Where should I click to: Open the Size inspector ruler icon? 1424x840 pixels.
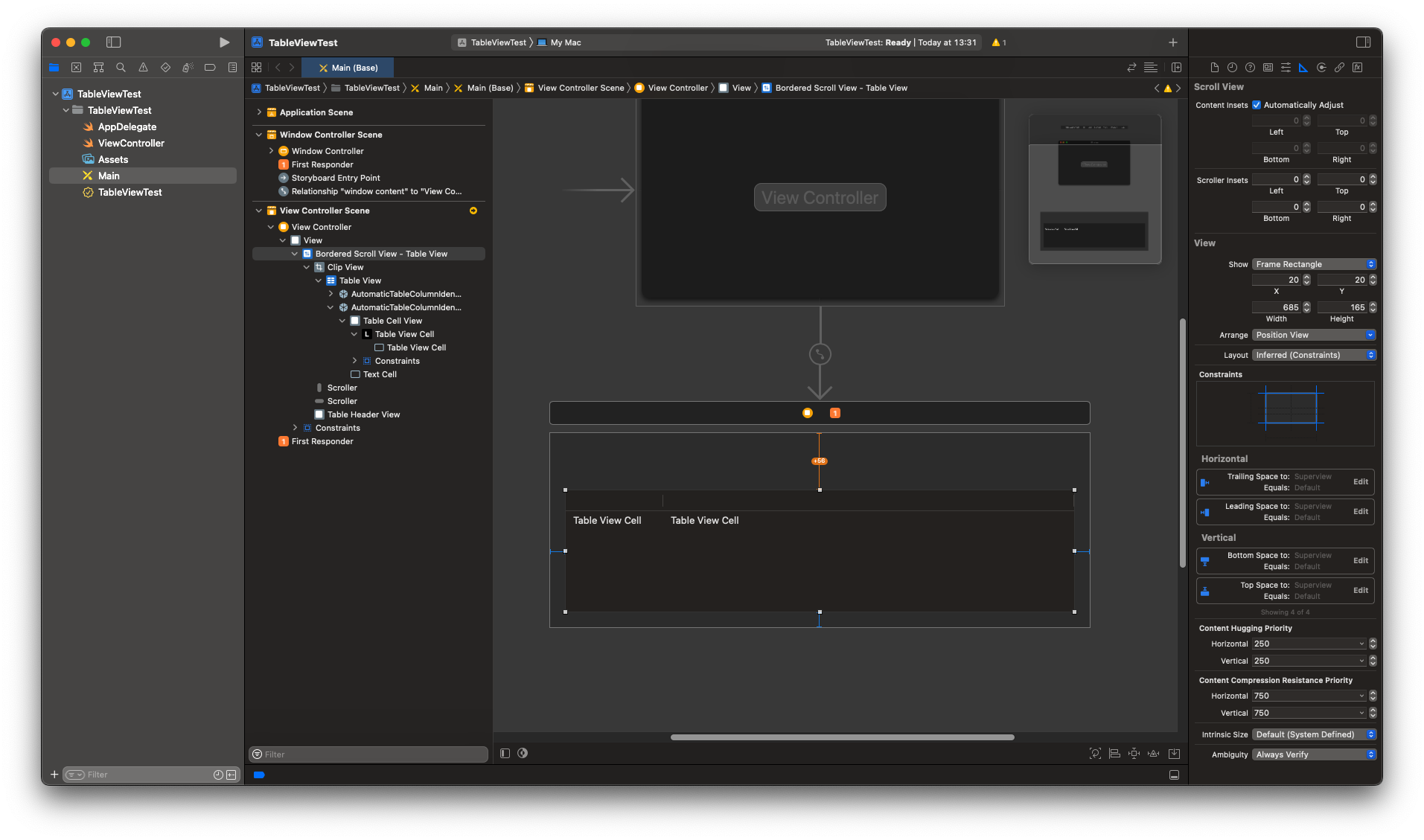[x=1303, y=68]
